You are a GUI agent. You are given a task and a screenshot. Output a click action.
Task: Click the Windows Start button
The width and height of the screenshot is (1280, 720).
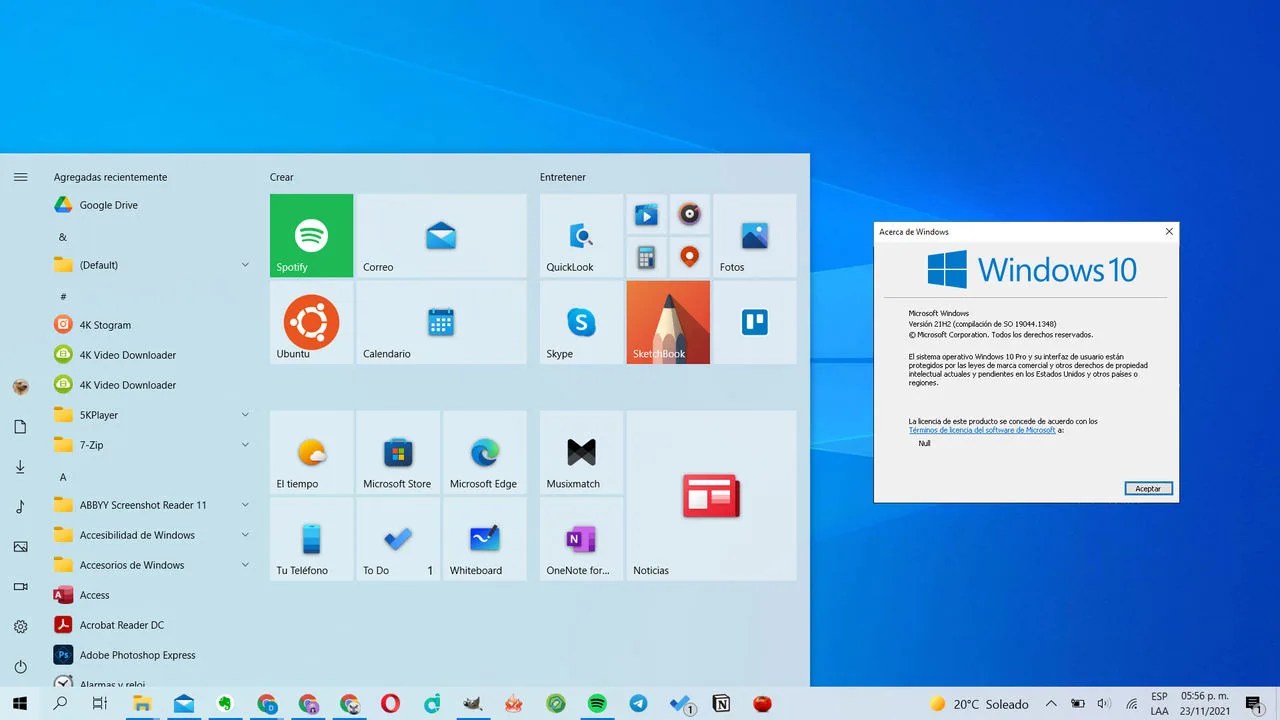[20, 704]
